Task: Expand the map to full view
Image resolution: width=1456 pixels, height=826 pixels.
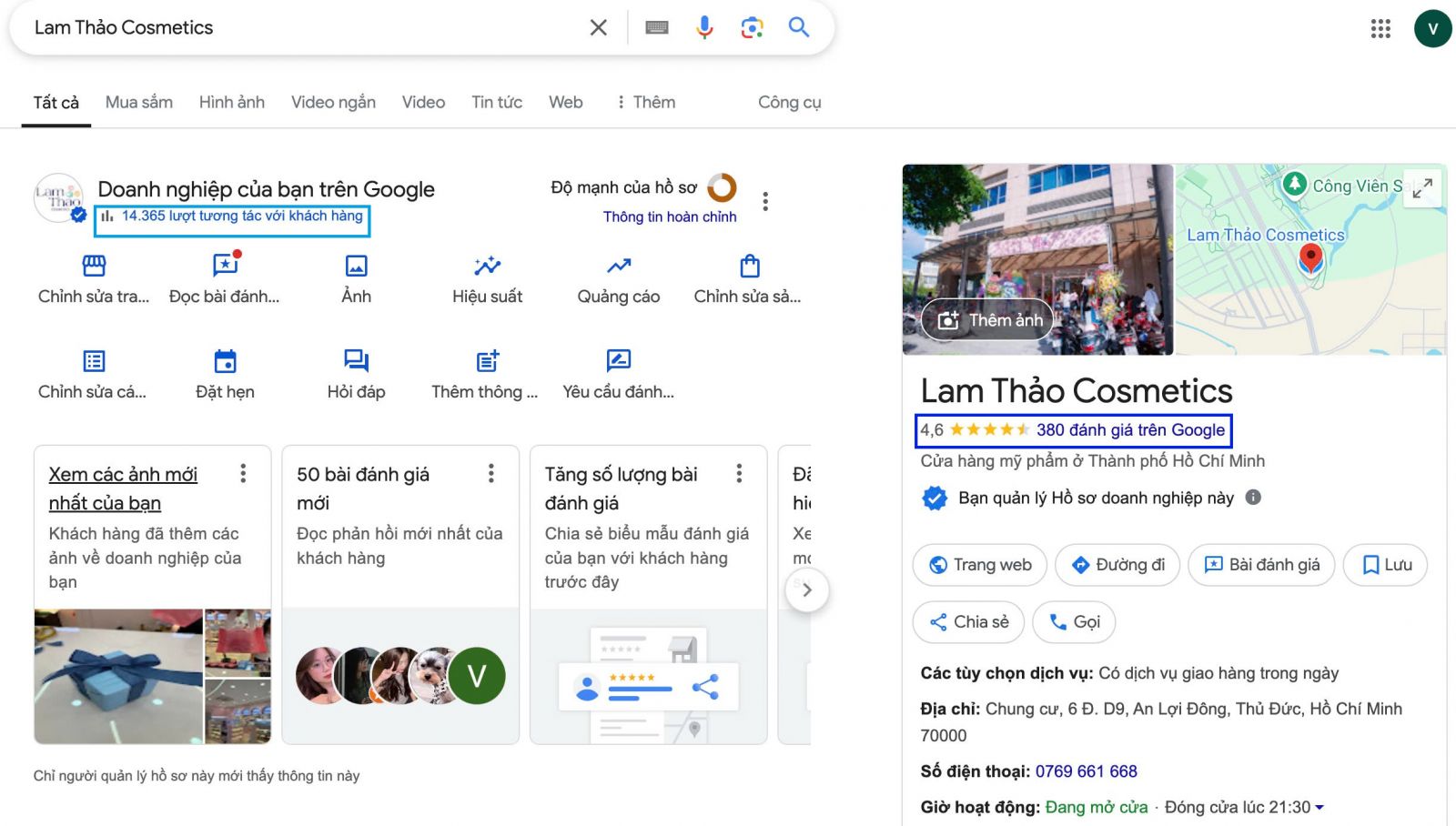Action: tap(1422, 188)
